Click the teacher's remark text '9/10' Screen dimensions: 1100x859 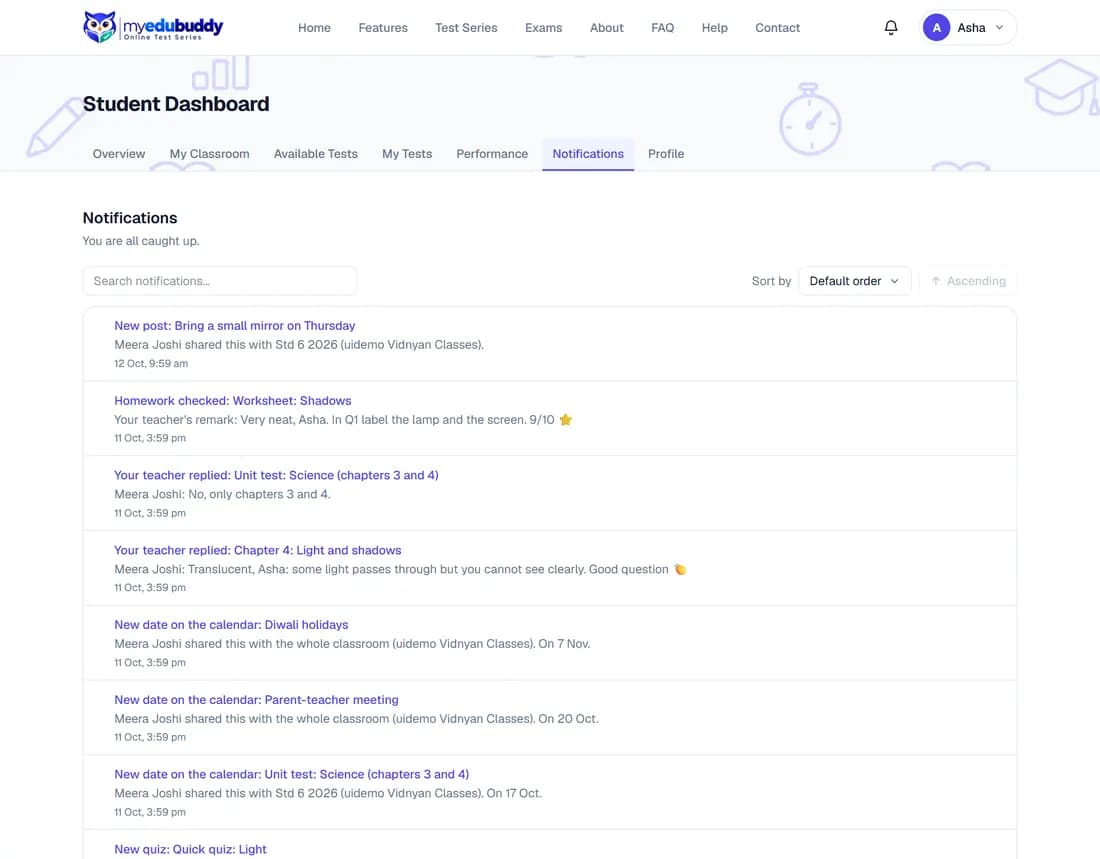[542, 420]
